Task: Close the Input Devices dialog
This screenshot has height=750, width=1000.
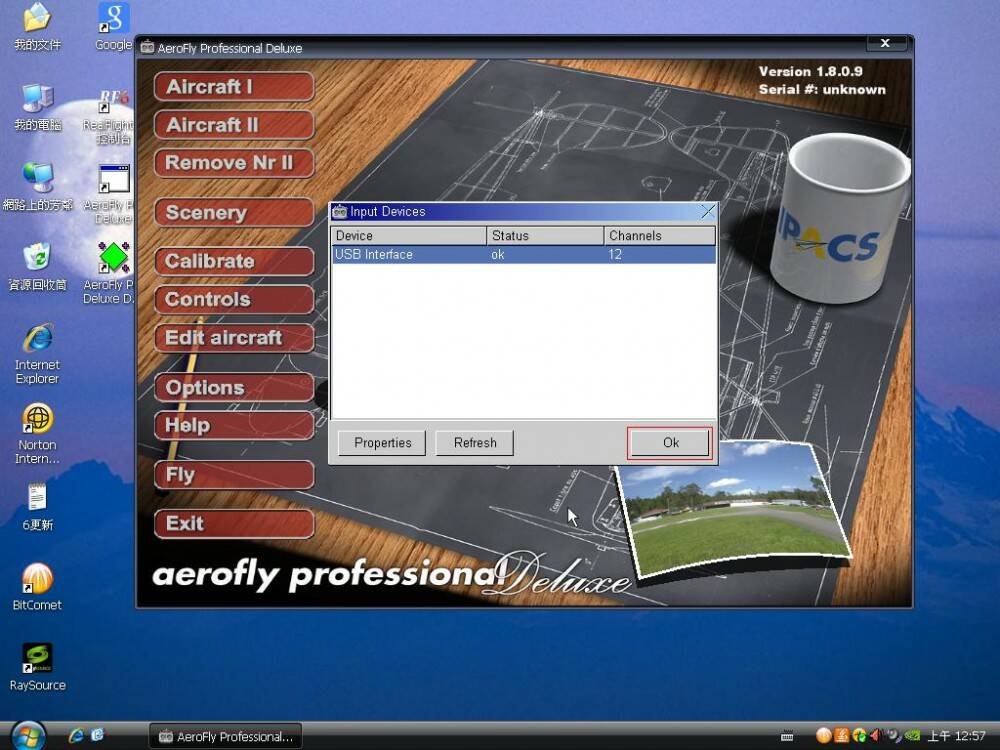Action: coord(708,212)
